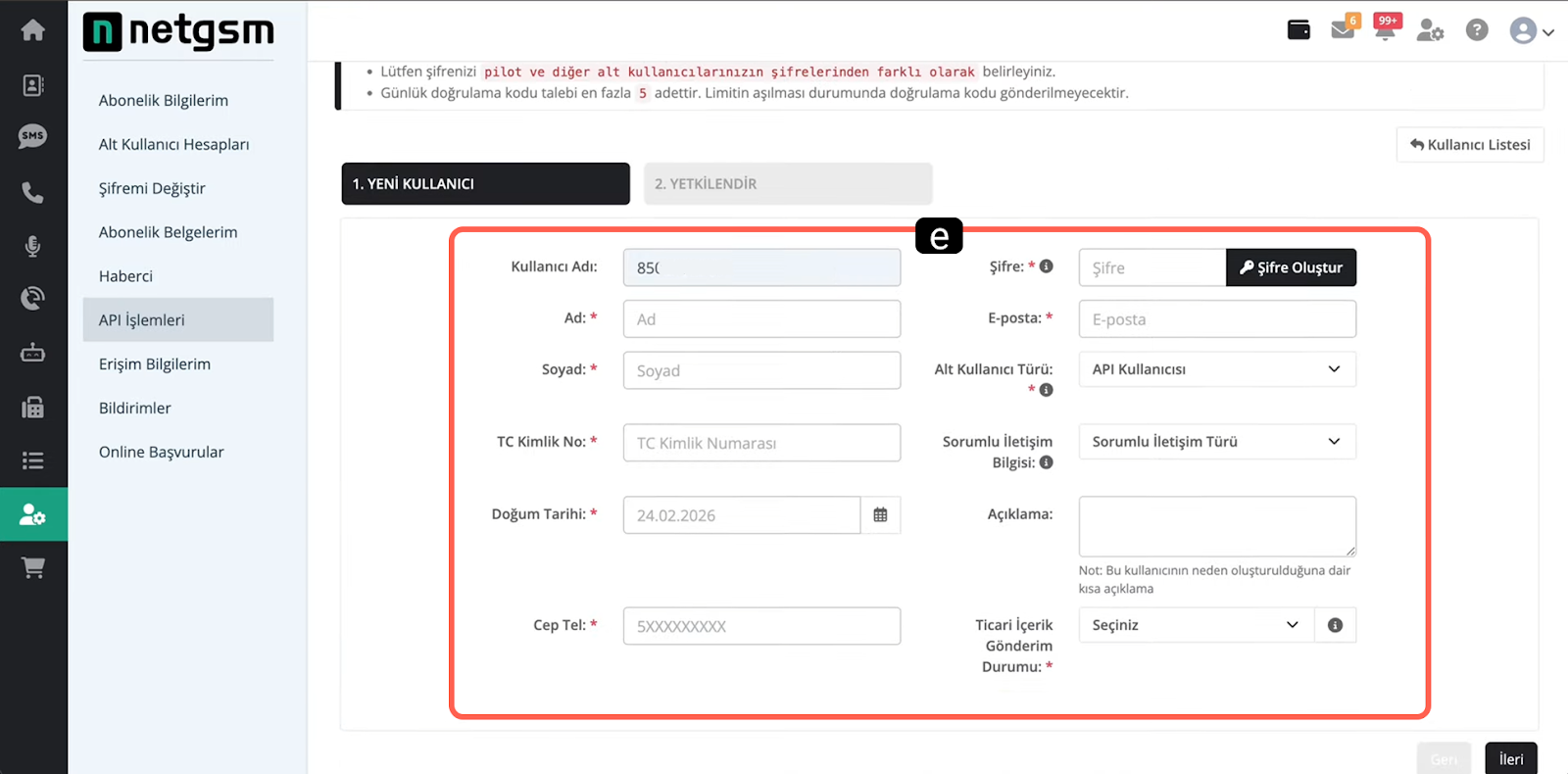Click the phone icon in the sidebar
This screenshot has height=774, width=1568.
point(32,192)
